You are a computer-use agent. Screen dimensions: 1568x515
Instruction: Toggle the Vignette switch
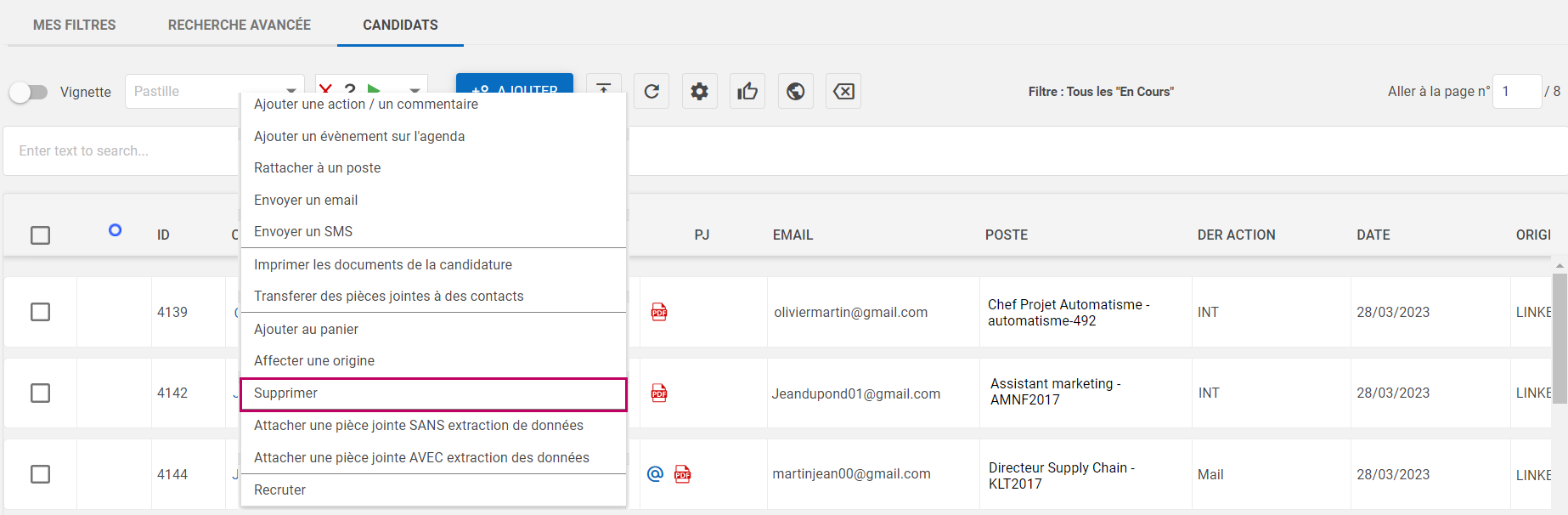(x=29, y=92)
